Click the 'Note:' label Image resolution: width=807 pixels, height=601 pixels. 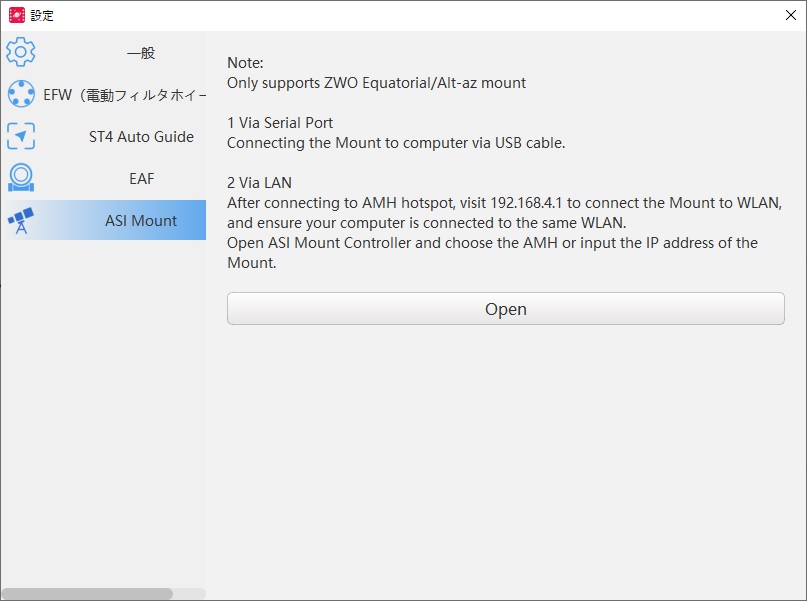pos(245,63)
